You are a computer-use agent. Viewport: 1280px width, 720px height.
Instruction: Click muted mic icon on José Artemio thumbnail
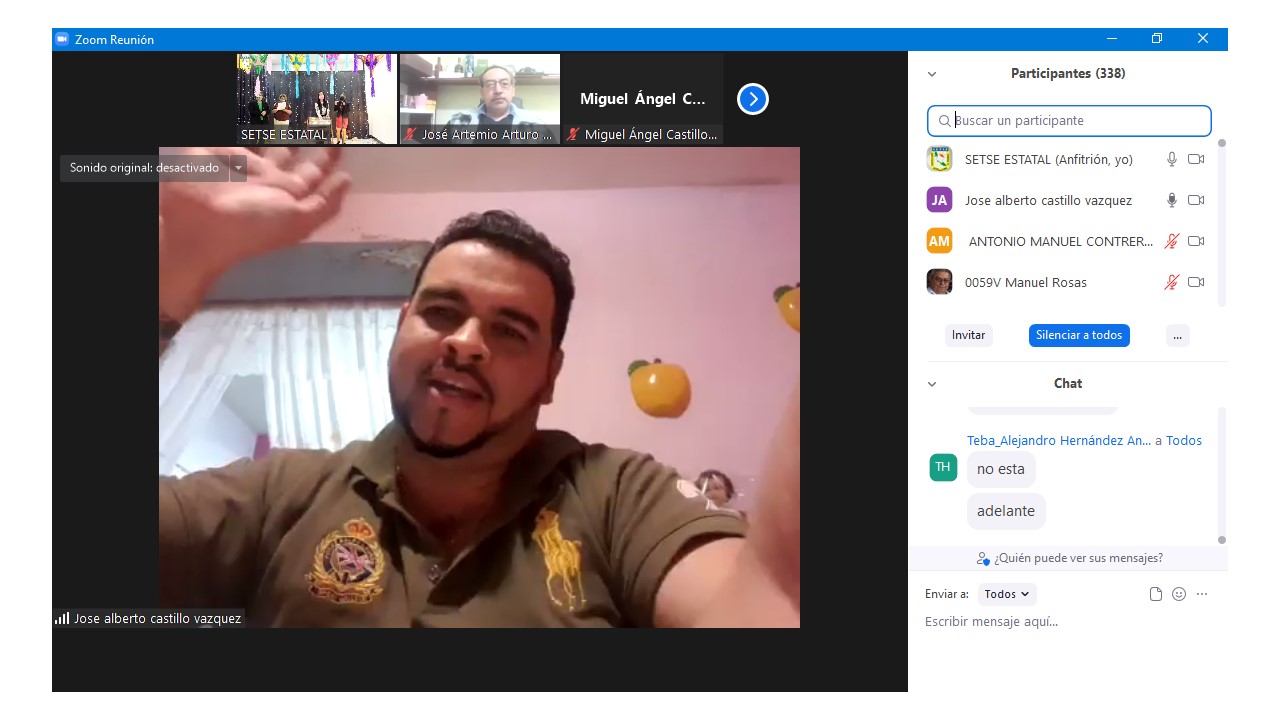(410, 134)
